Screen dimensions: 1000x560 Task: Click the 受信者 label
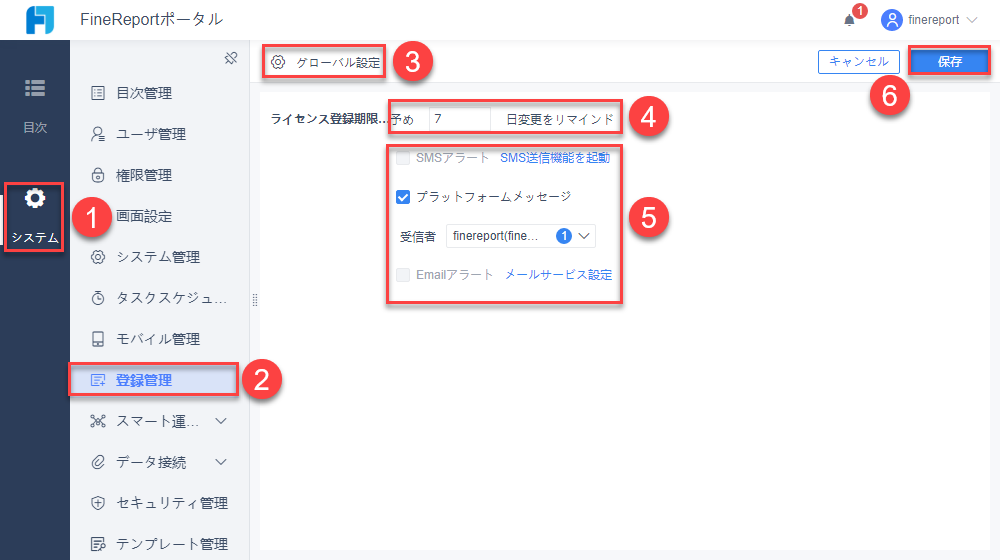(418, 237)
